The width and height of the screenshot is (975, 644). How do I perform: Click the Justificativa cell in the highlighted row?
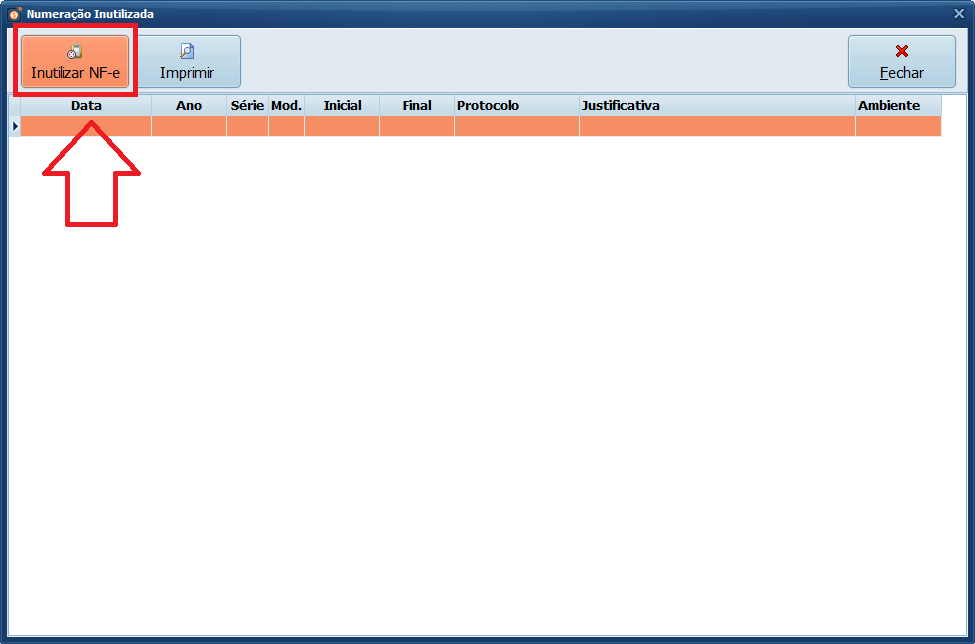point(716,126)
